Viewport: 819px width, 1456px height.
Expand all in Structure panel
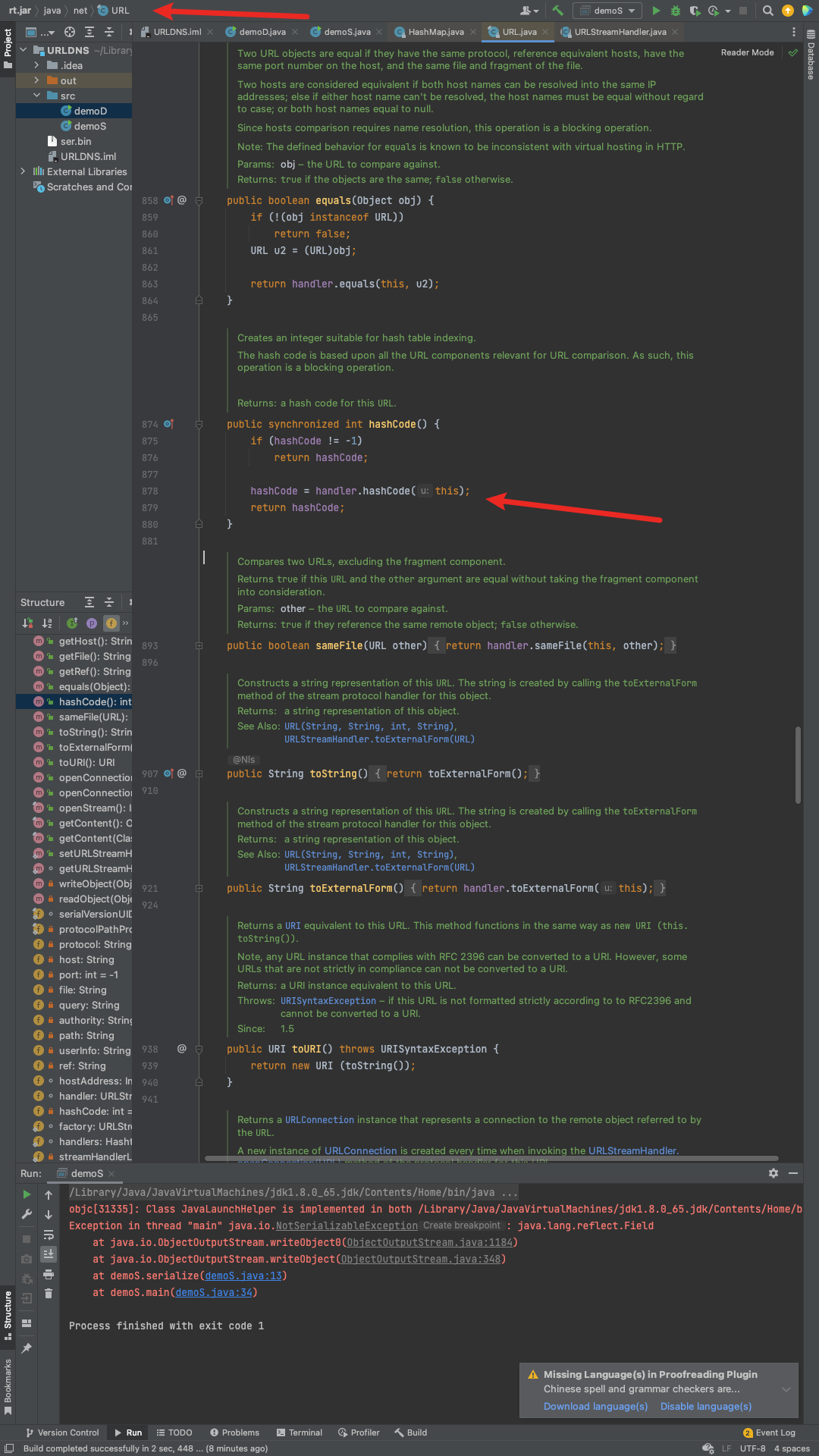tap(89, 602)
